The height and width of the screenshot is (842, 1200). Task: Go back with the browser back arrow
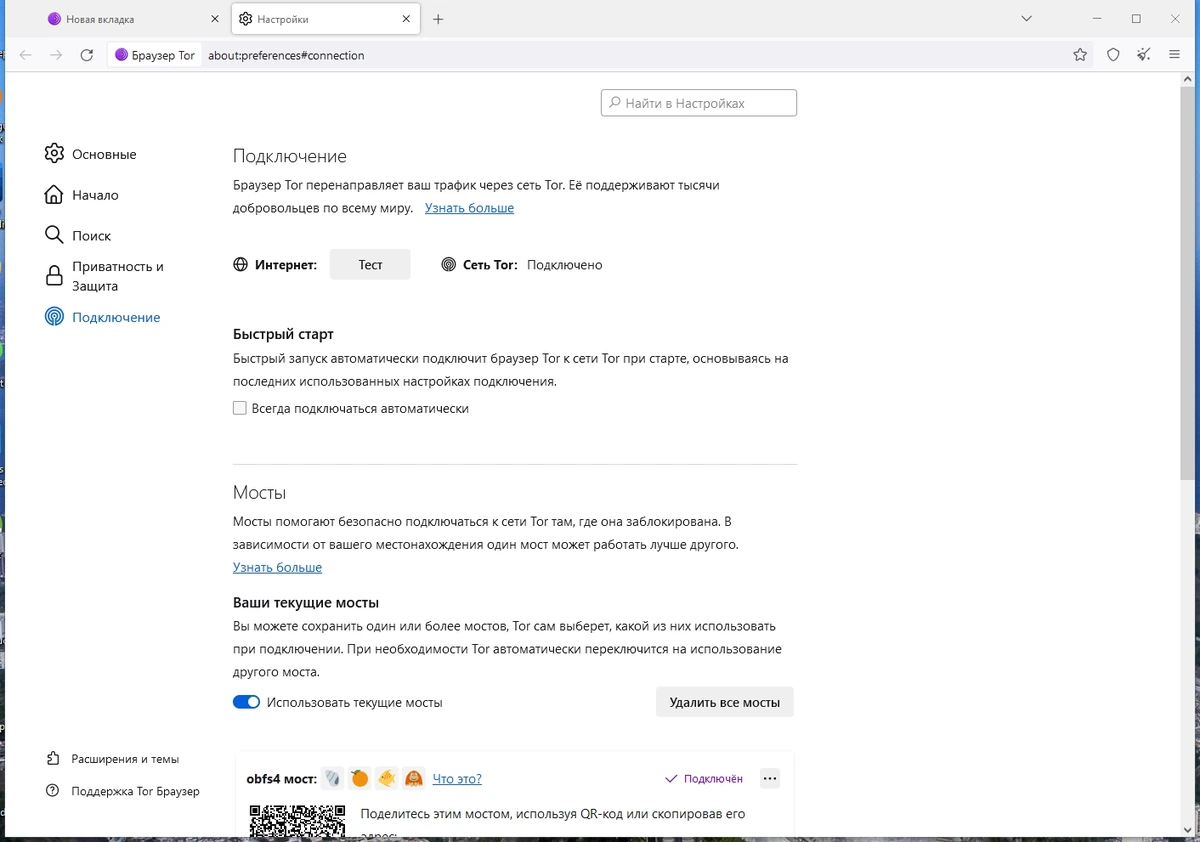coord(26,55)
